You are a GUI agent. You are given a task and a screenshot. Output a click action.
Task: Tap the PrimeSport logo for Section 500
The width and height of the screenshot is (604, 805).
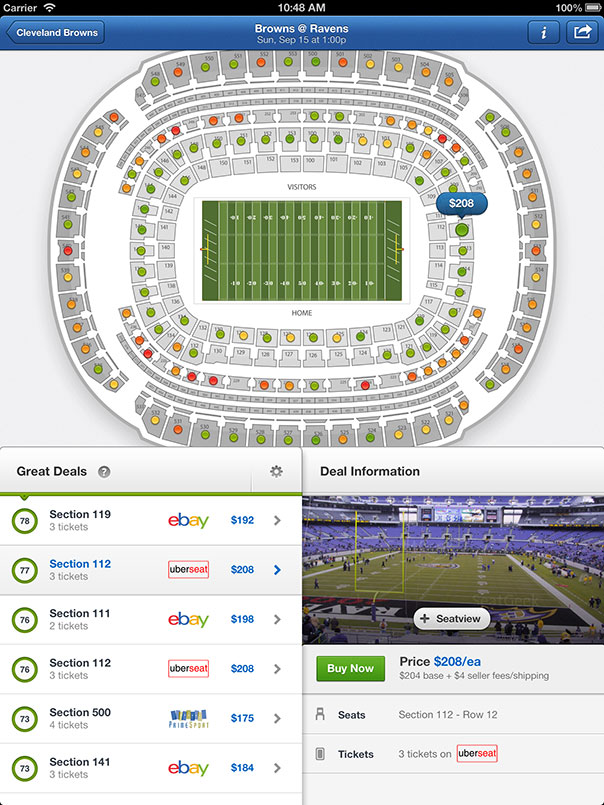pos(188,718)
